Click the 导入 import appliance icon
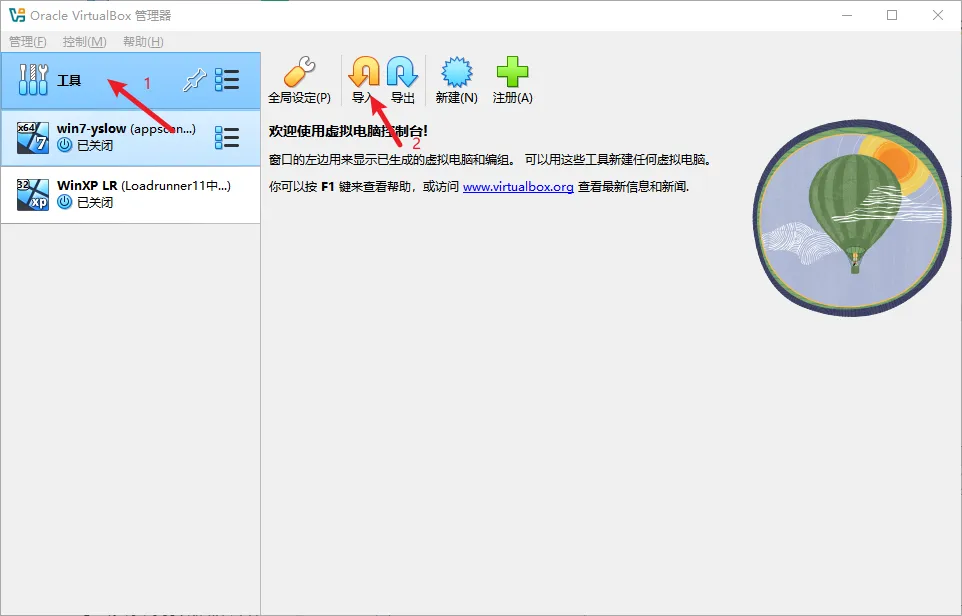962x616 pixels. (363, 73)
